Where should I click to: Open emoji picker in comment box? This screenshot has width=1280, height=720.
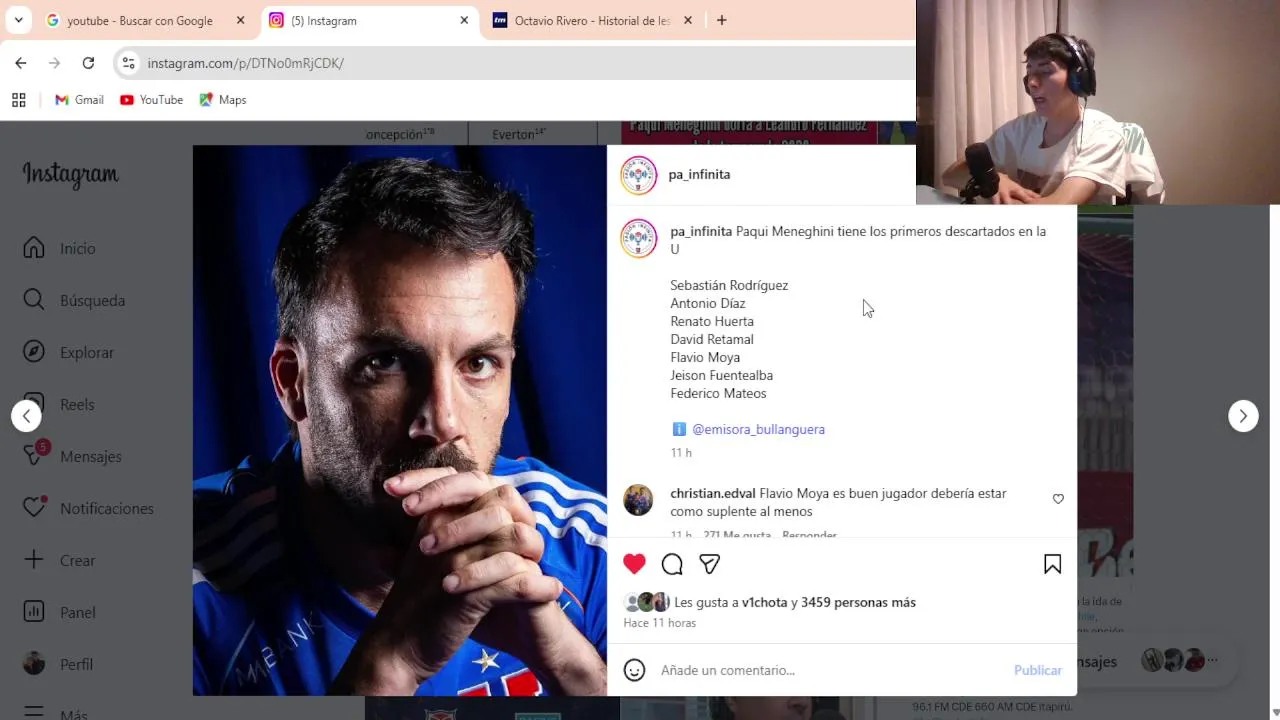634,670
